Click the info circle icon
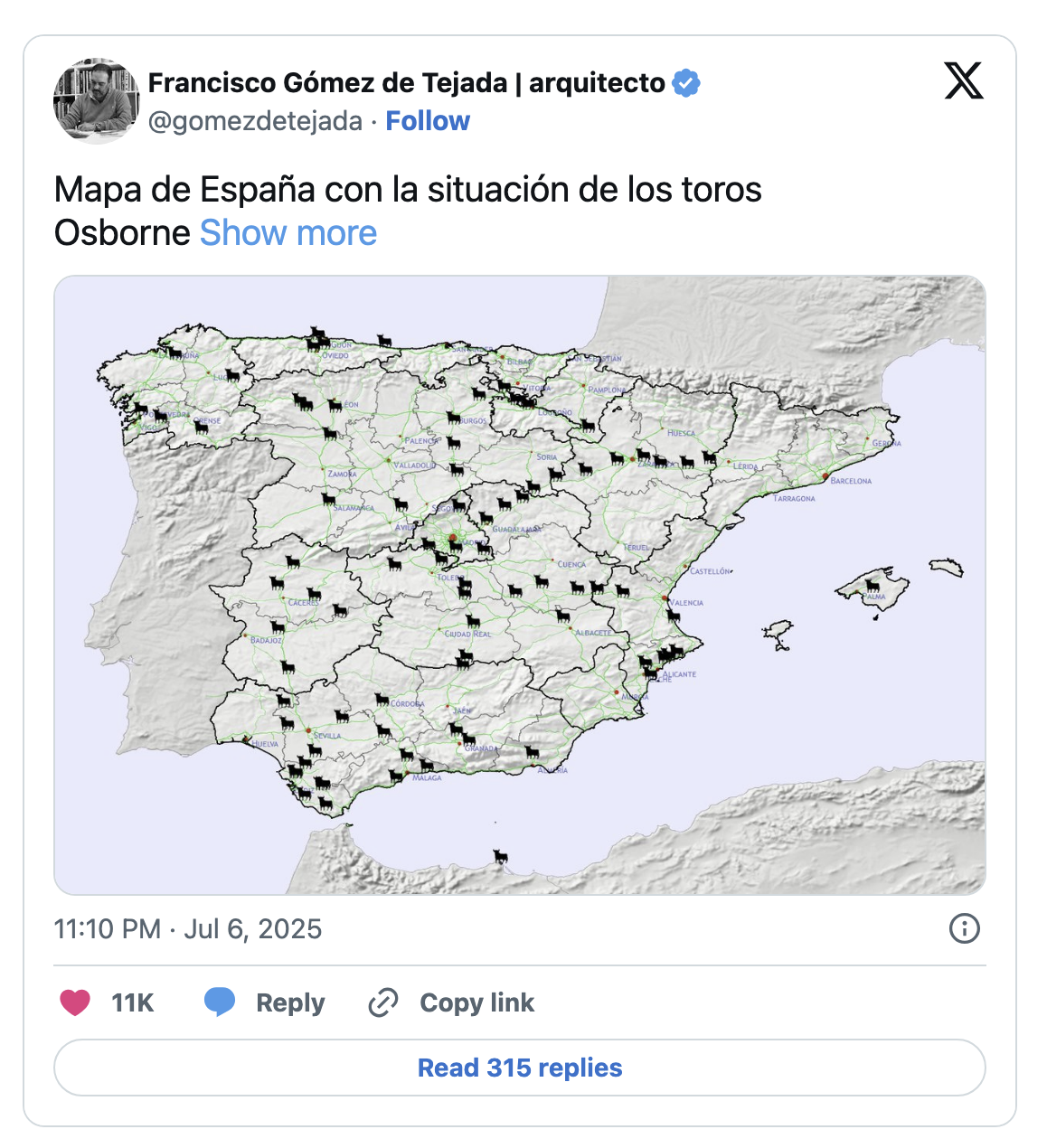 pos(965,928)
